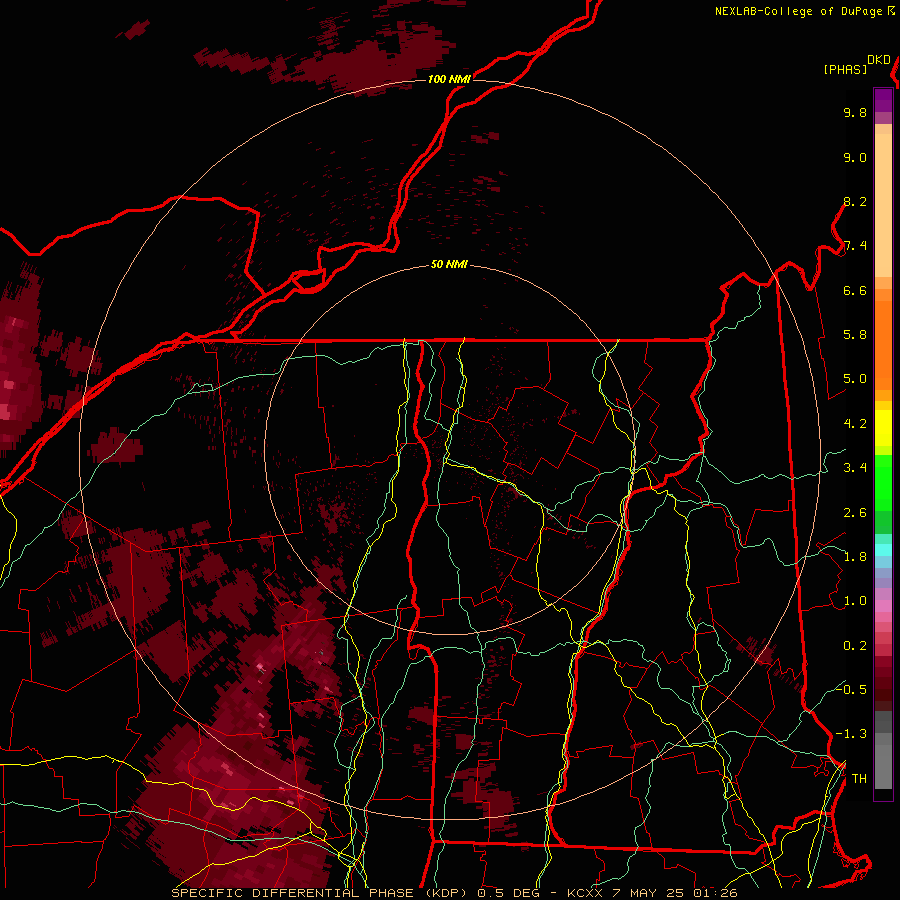Click the 50 NMI range ring label

(x=449, y=264)
